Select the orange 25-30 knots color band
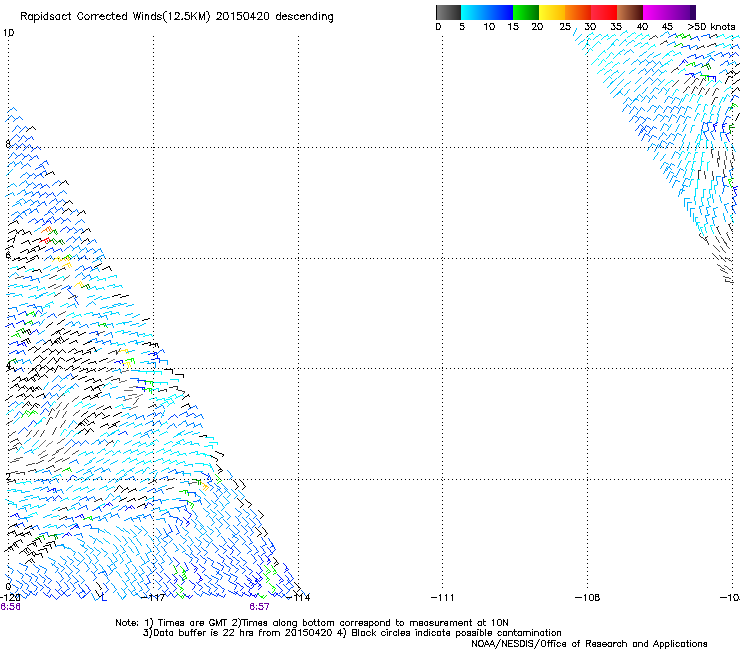740x650 pixels. [x=578, y=12]
